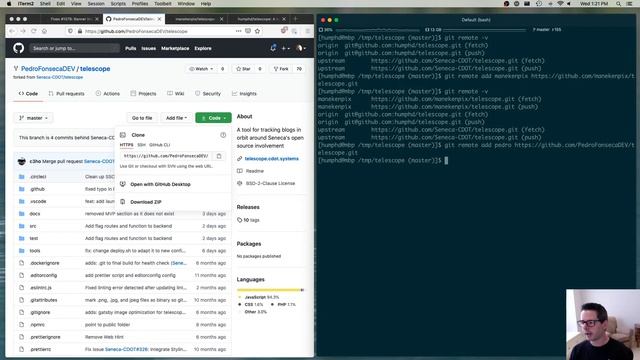Click the Firefox address bar URL
640x360 pixels.
pos(136,31)
